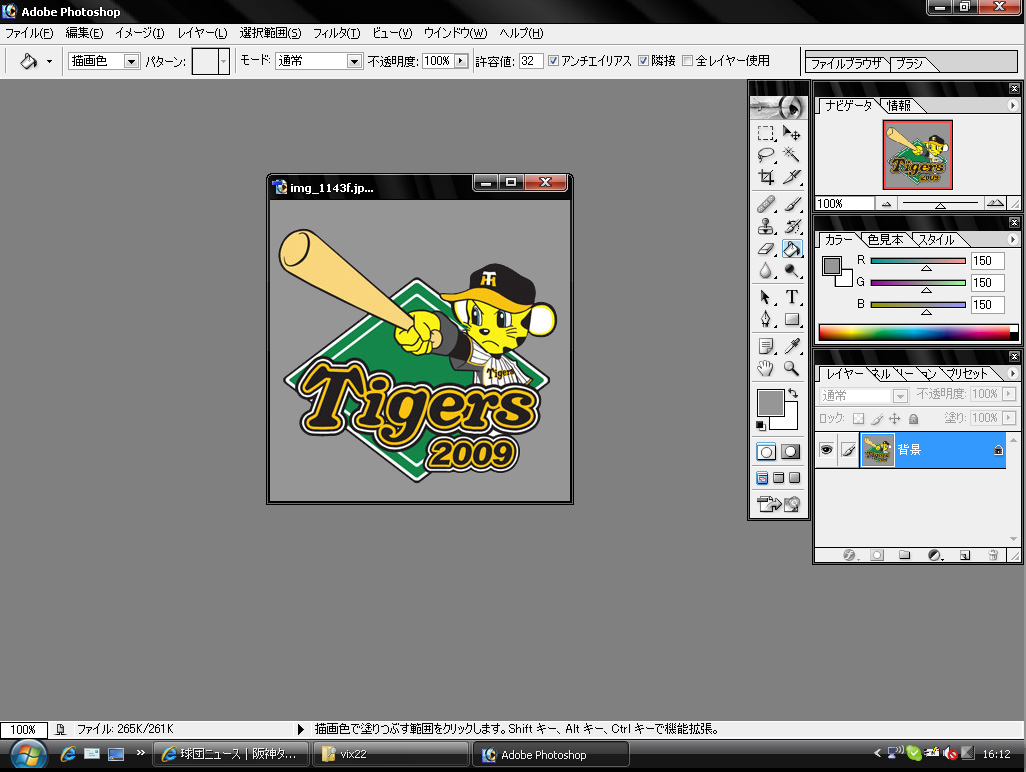Open the 描画色 fill source dropdown
Viewport: 1026px width, 772px height.
coord(132,61)
